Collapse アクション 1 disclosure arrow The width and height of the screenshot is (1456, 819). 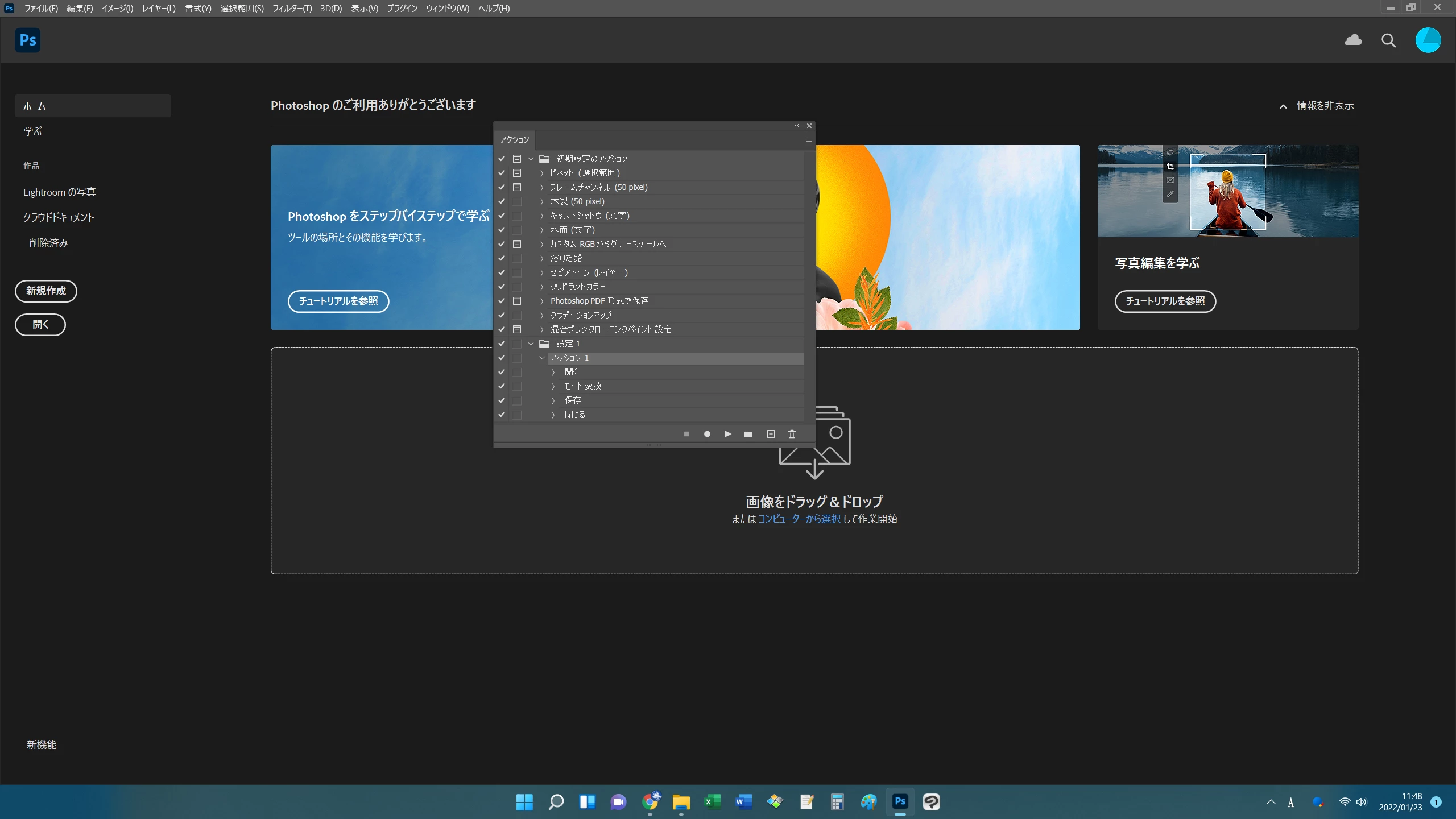pyautogui.click(x=541, y=358)
